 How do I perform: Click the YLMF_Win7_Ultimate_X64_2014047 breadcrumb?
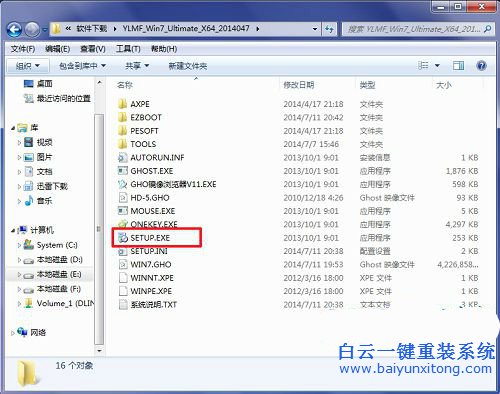pos(186,29)
